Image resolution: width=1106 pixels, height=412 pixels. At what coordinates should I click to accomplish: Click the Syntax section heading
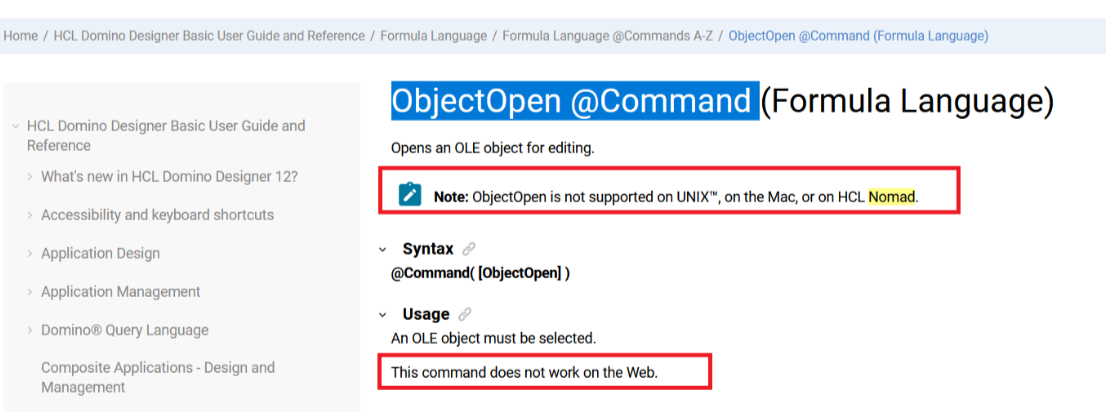click(428, 248)
